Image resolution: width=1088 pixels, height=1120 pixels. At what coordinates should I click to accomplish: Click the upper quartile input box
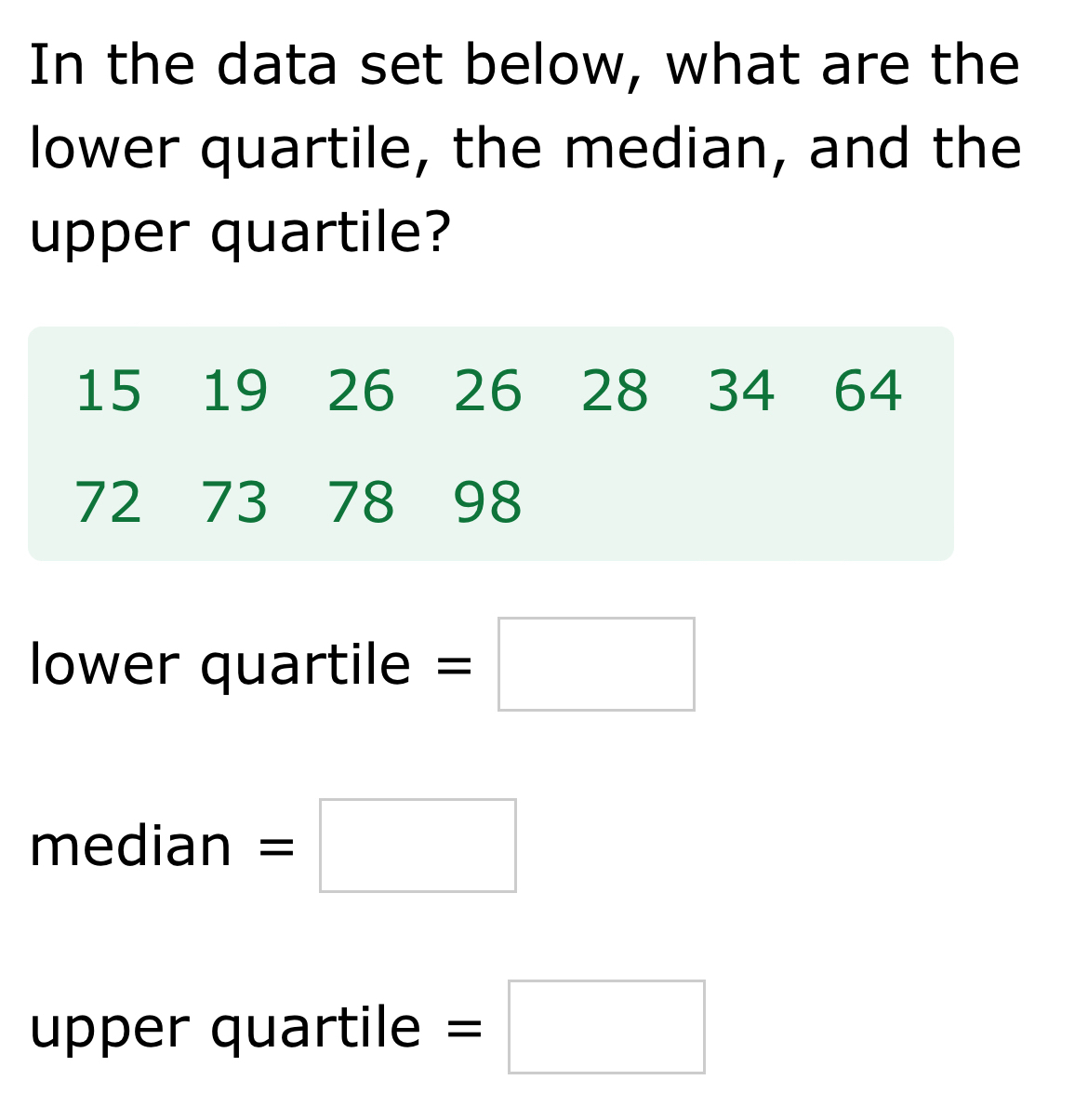[x=606, y=1026]
